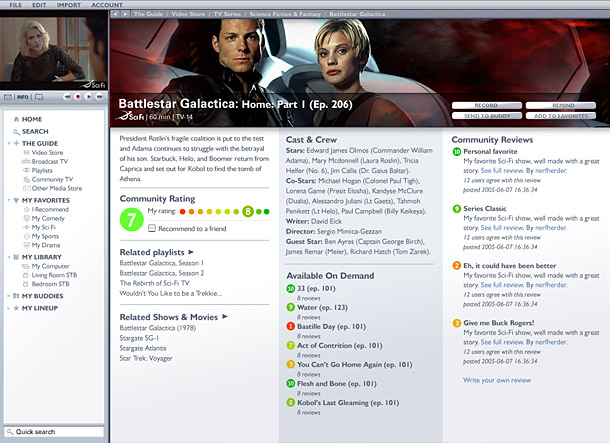Set my rating to the last green dot
Screen dimensions: 610x443
266,212
